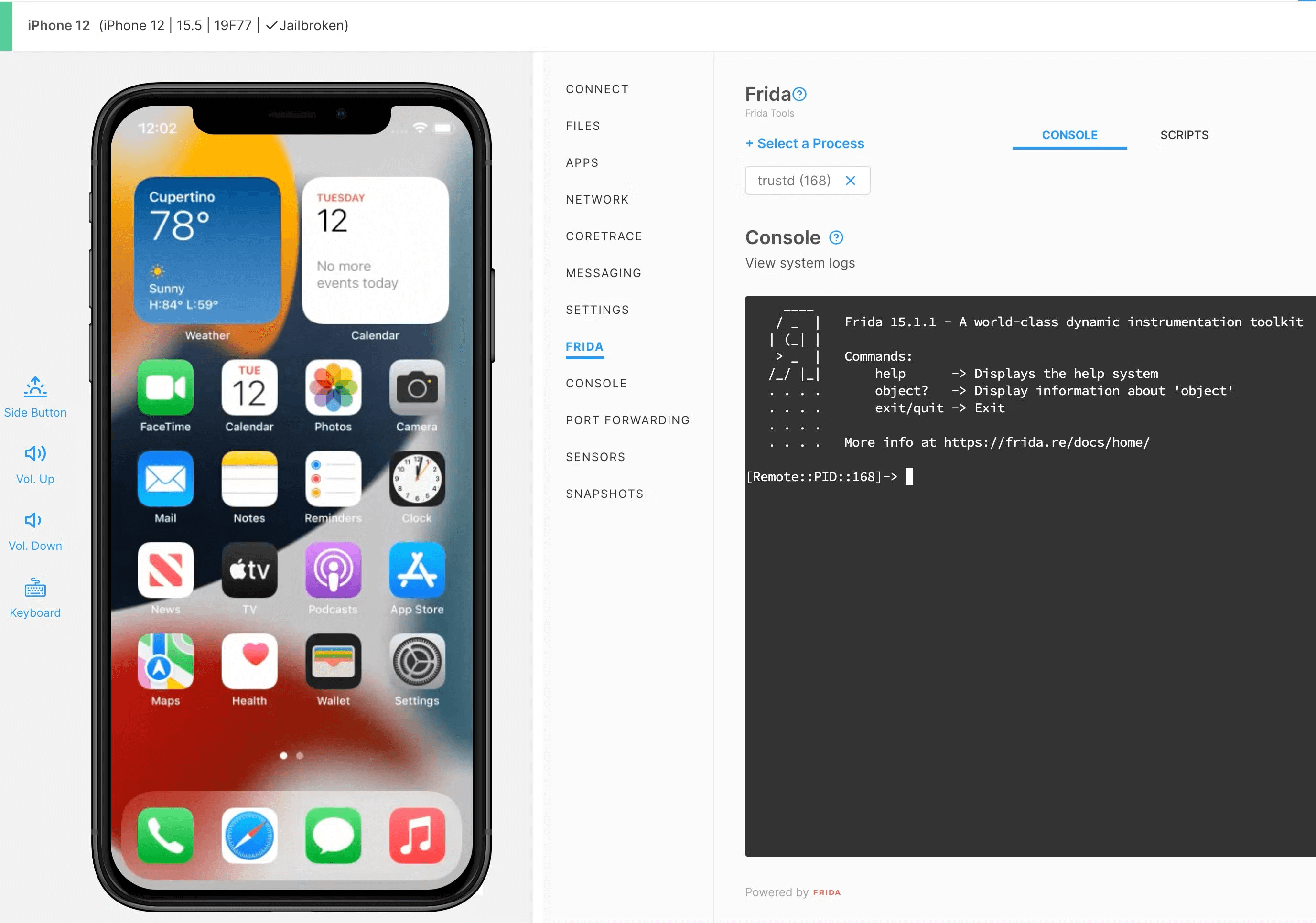This screenshot has width=1316, height=923.
Task: Switch to the SCRIPTS tab
Action: (1184, 135)
